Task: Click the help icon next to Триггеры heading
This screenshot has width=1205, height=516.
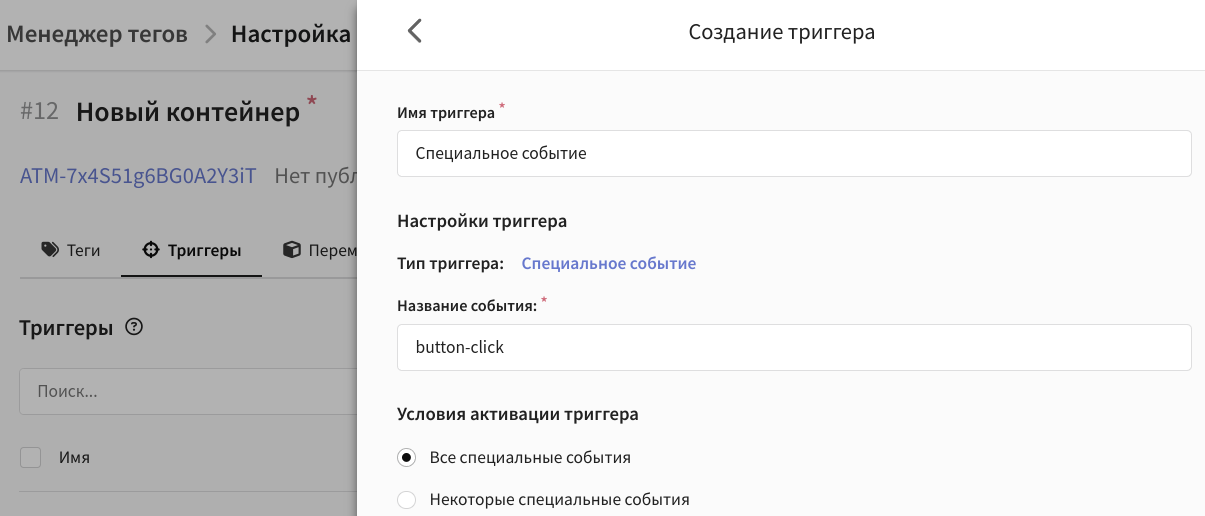Action: click(134, 327)
